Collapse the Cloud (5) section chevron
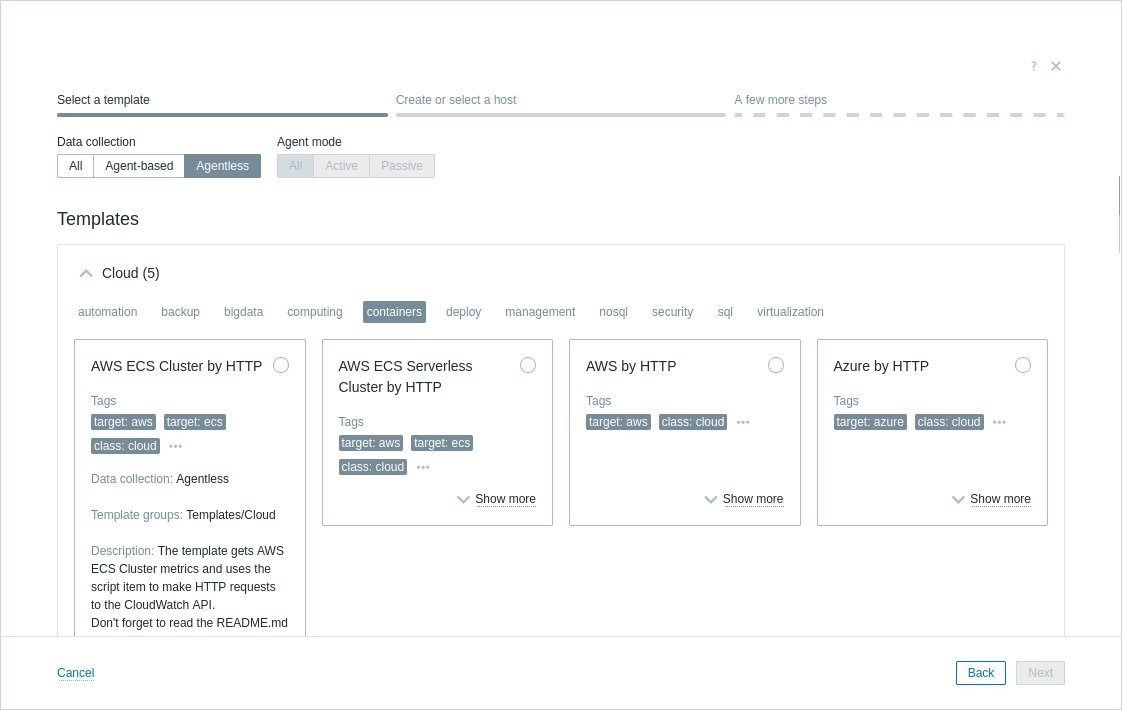This screenshot has width=1122, height=710. coord(86,273)
